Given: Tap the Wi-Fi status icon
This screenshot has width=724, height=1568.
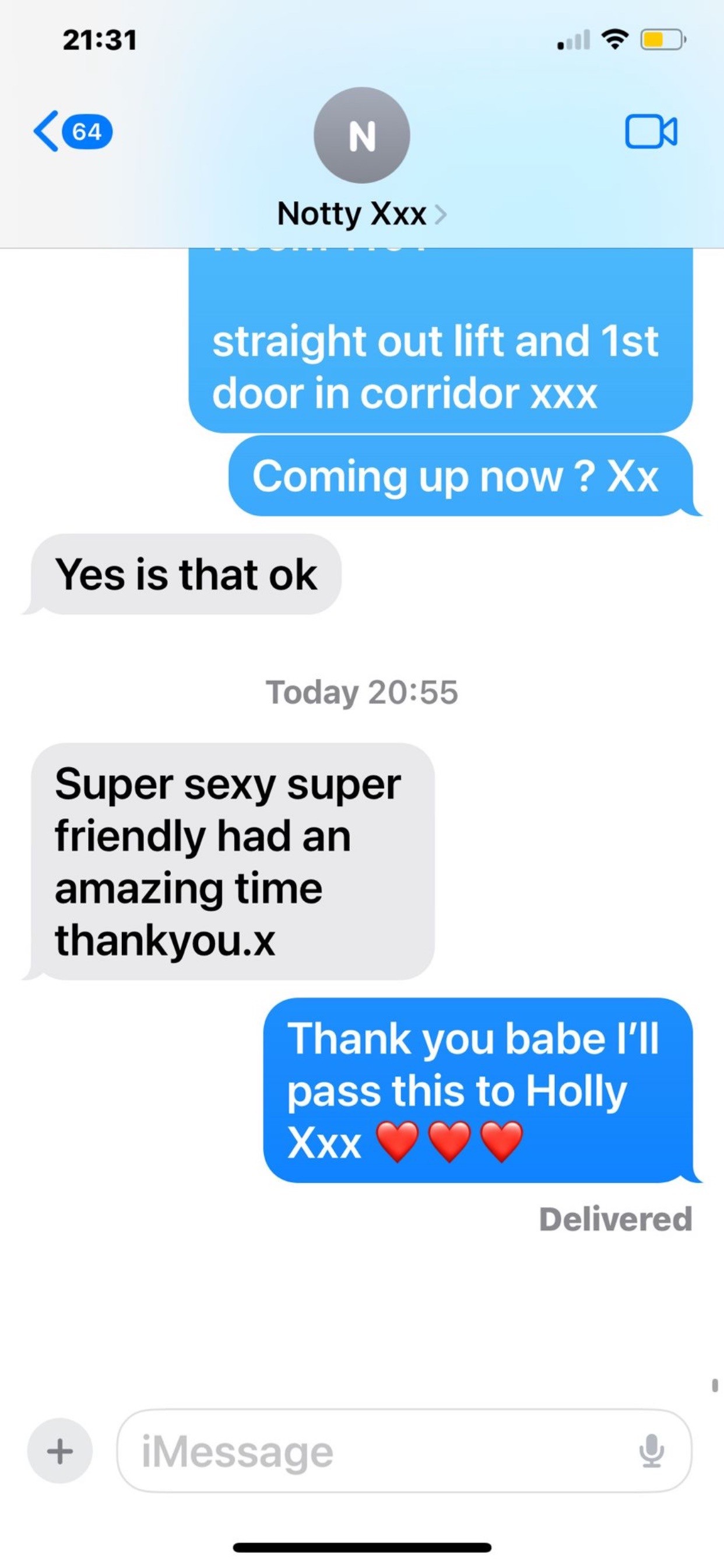Looking at the screenshot, I should point(614,40).
